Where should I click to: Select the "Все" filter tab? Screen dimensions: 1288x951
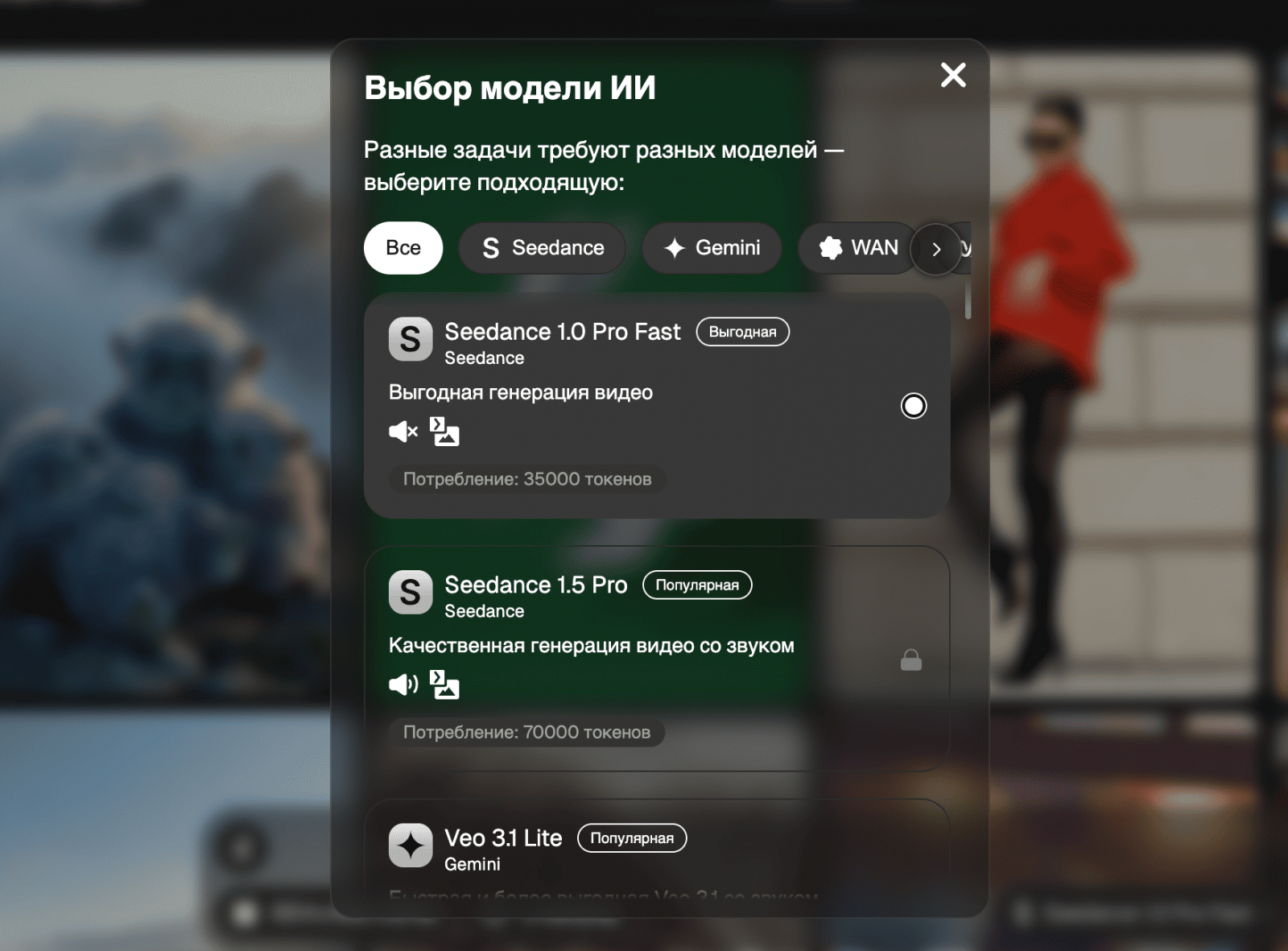tap(403, 248)
